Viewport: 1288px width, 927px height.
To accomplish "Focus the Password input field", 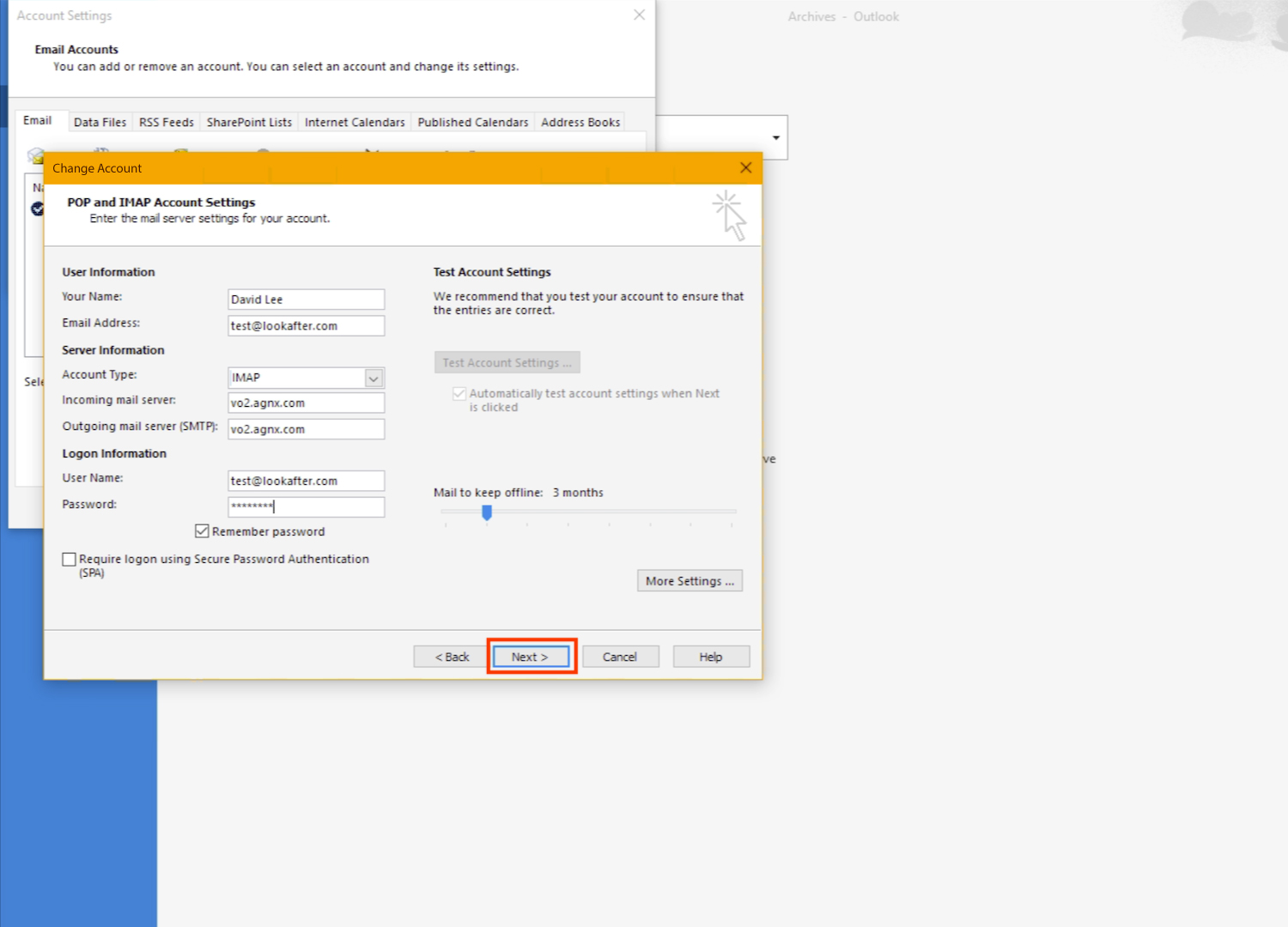I will (306, 506).
